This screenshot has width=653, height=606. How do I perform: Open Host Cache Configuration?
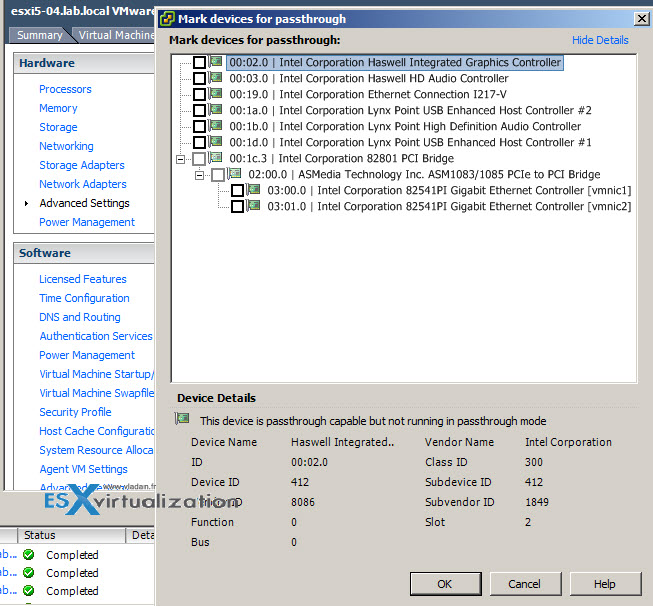[97, 431]
